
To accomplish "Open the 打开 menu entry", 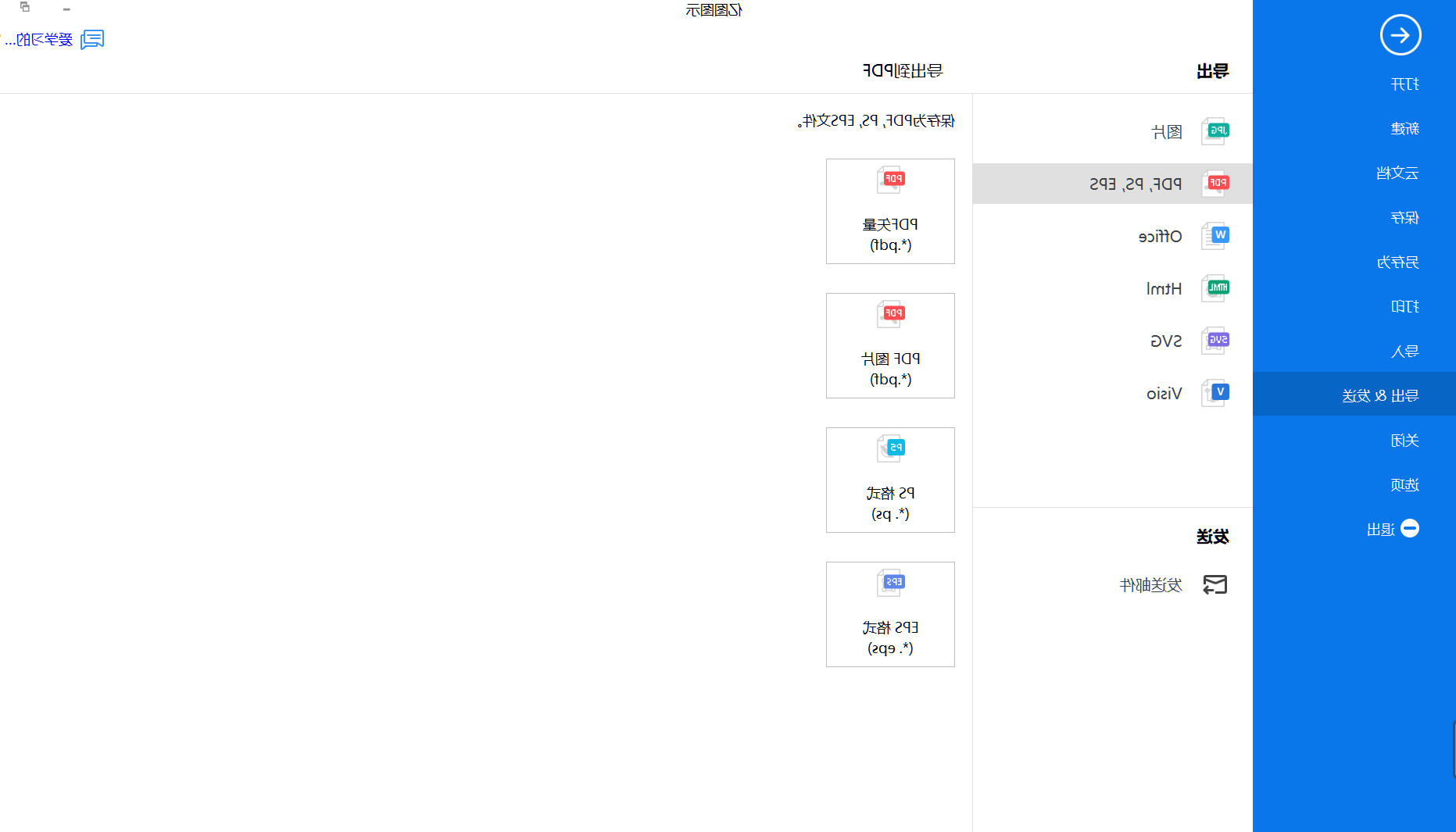I will (x=1404, y=84).
